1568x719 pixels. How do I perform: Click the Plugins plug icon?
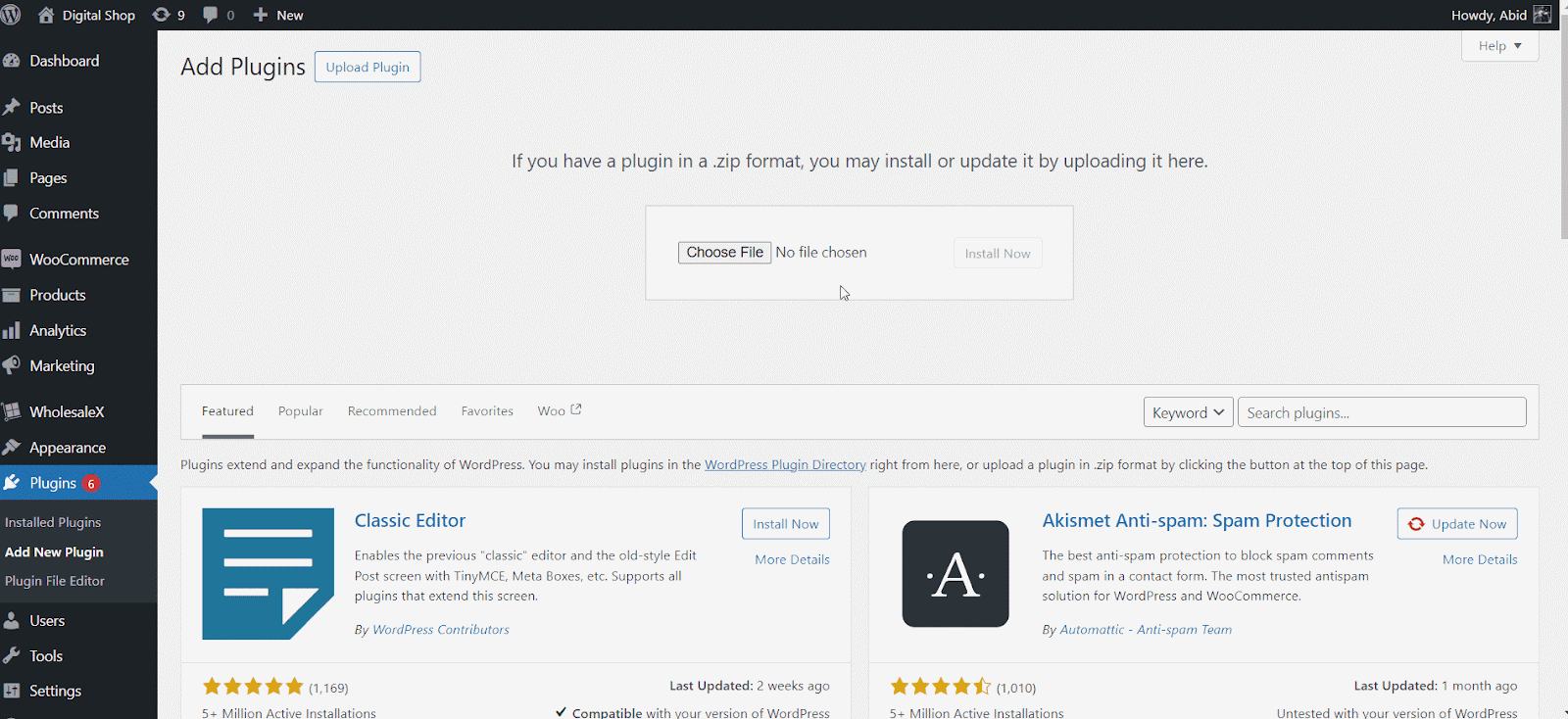click(12, 483)
